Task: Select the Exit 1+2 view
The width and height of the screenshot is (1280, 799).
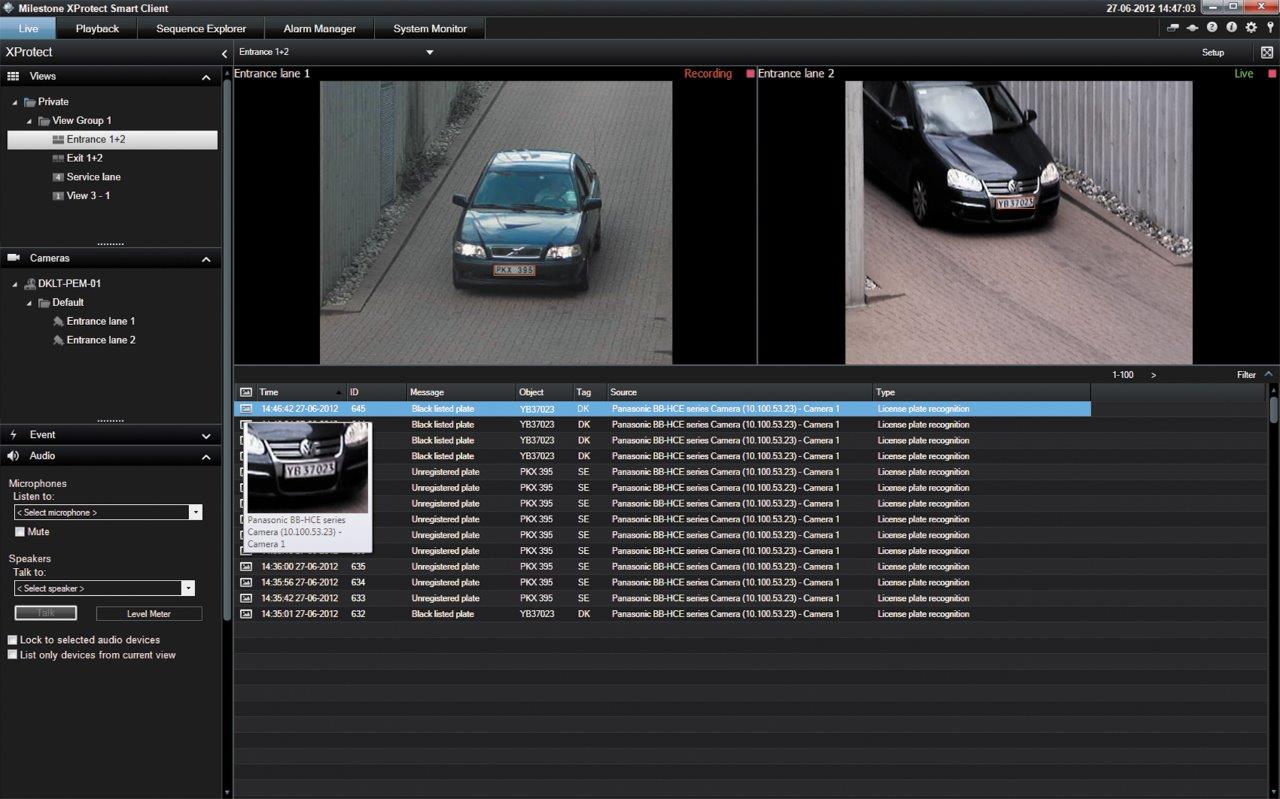Action: [85, 158]
